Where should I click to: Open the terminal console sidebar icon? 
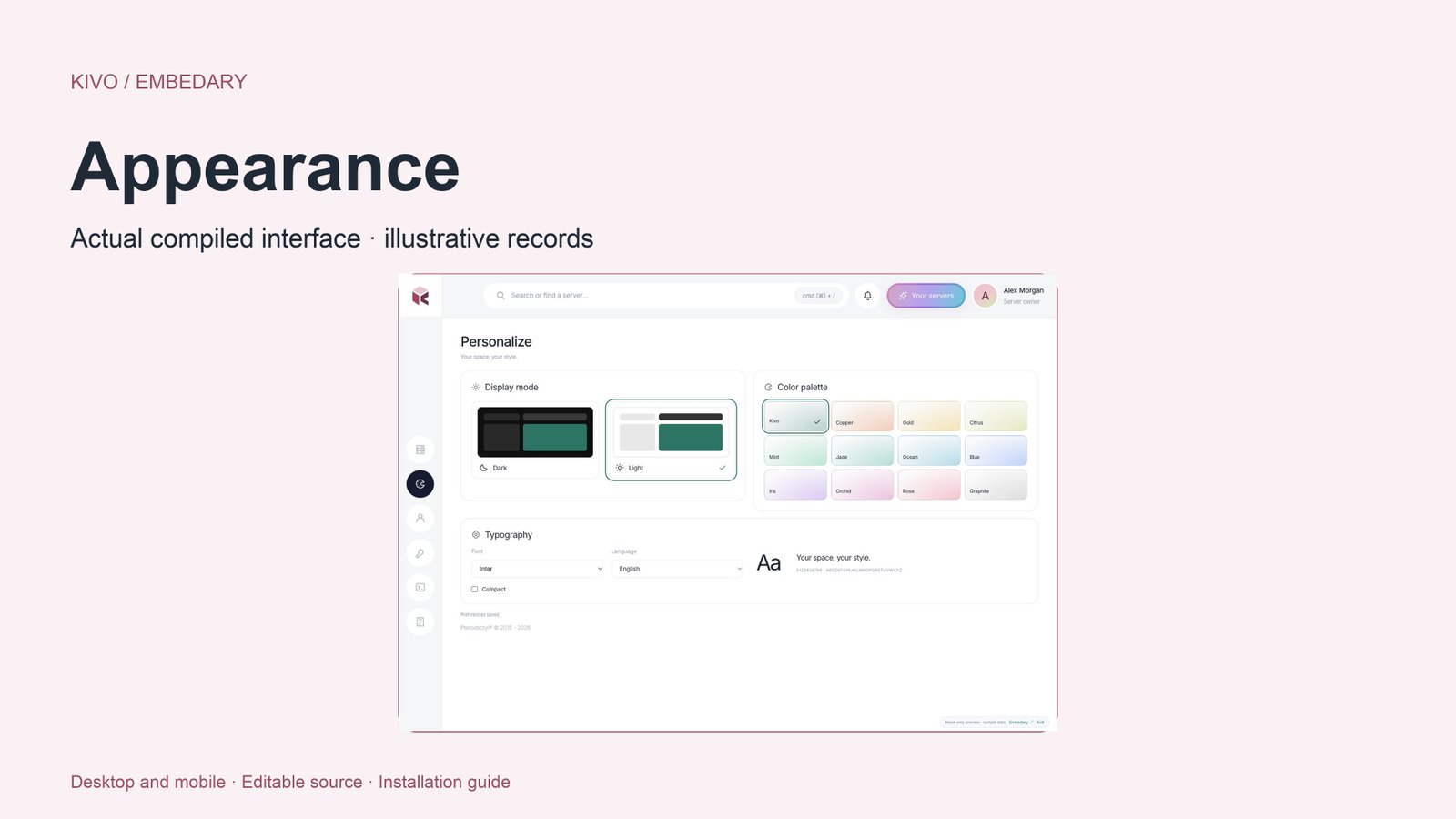[420, 588]
